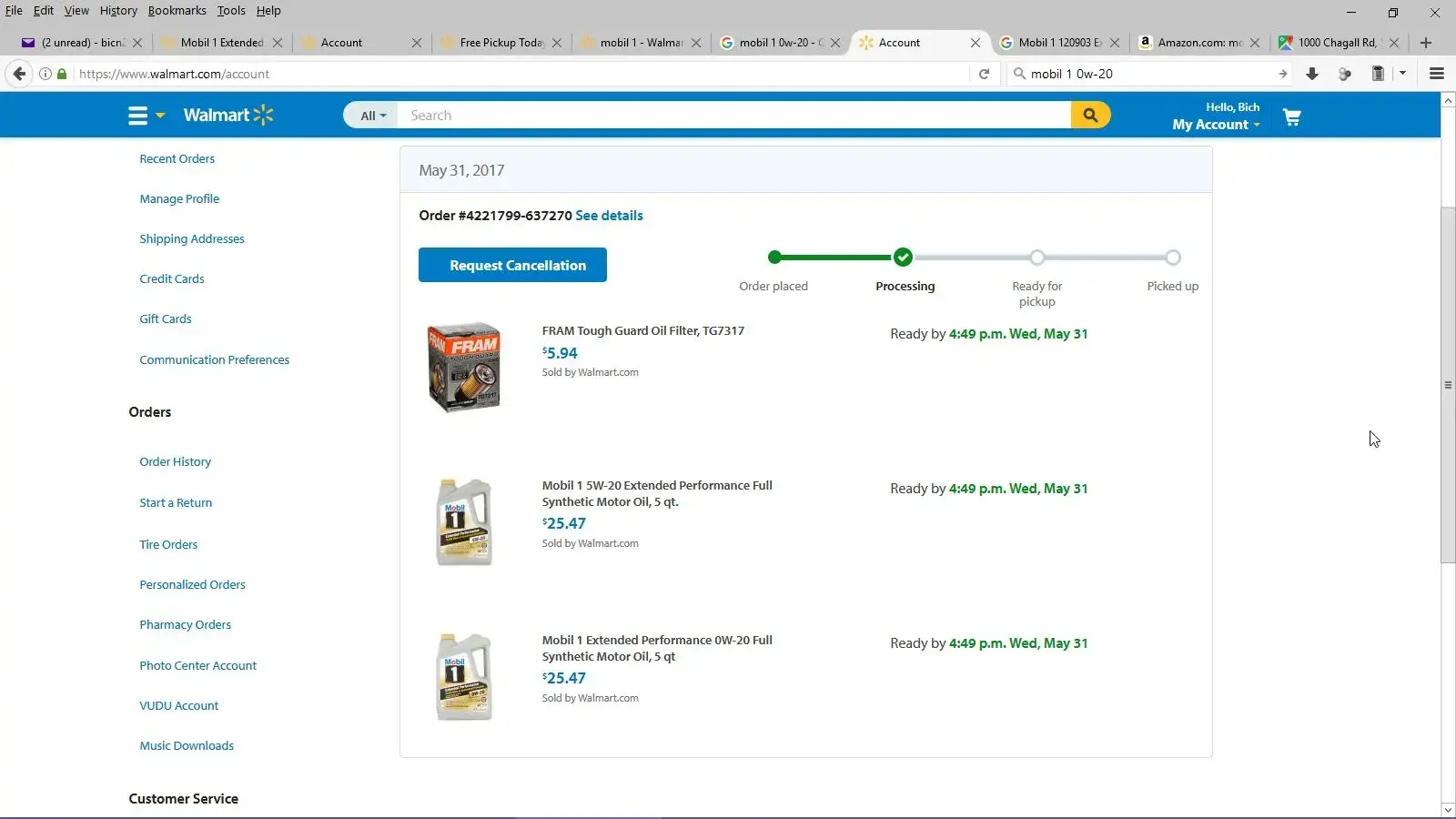This screenshot has height=819, width=1456.
Task: Click the FRAM oil filter product thumbnail
Action: [x=464, y=368]
